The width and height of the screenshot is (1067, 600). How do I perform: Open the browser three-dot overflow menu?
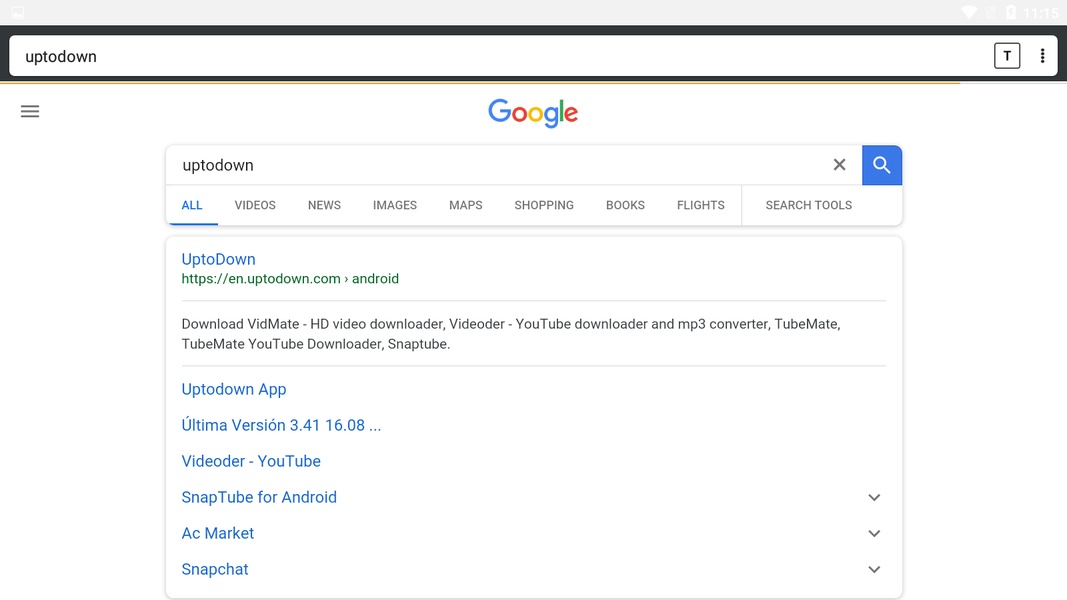coord(1042,56)
